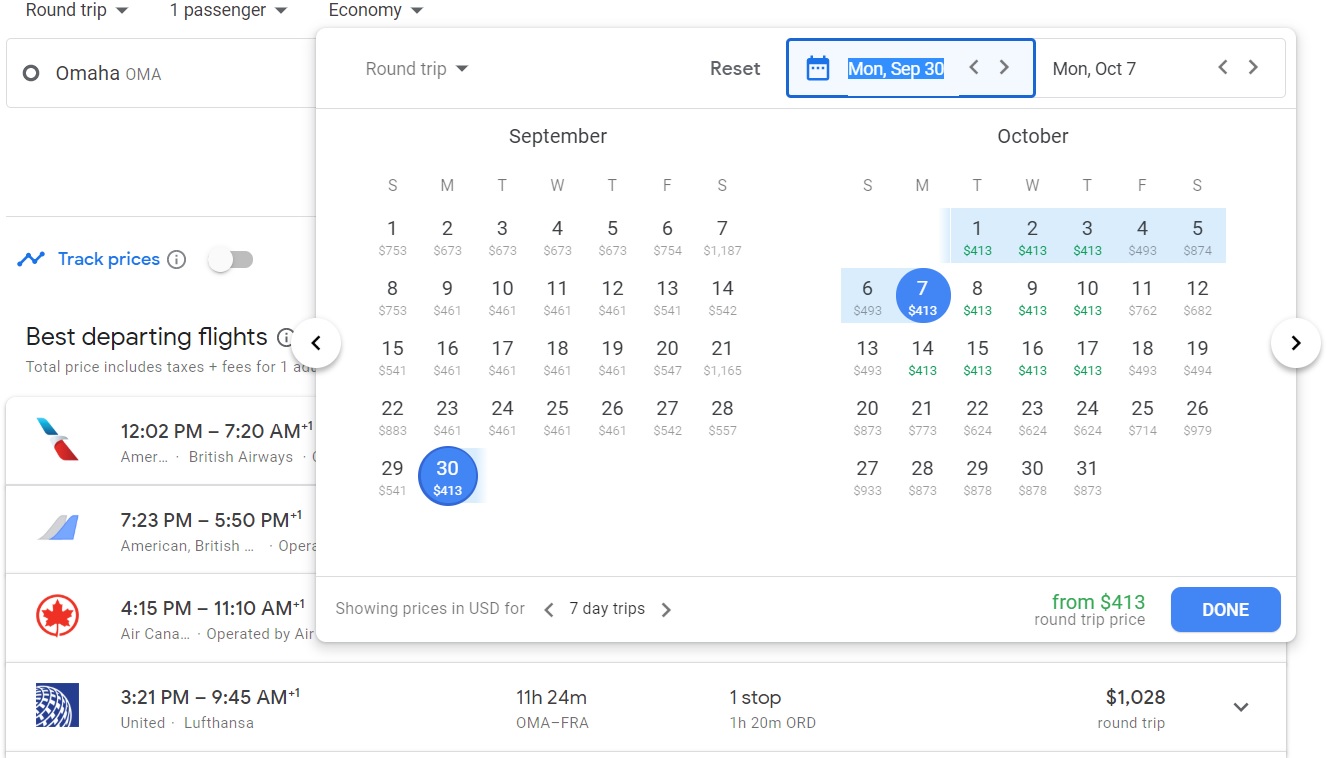
Task: Move return date one day later
Action: [1253, 68]
